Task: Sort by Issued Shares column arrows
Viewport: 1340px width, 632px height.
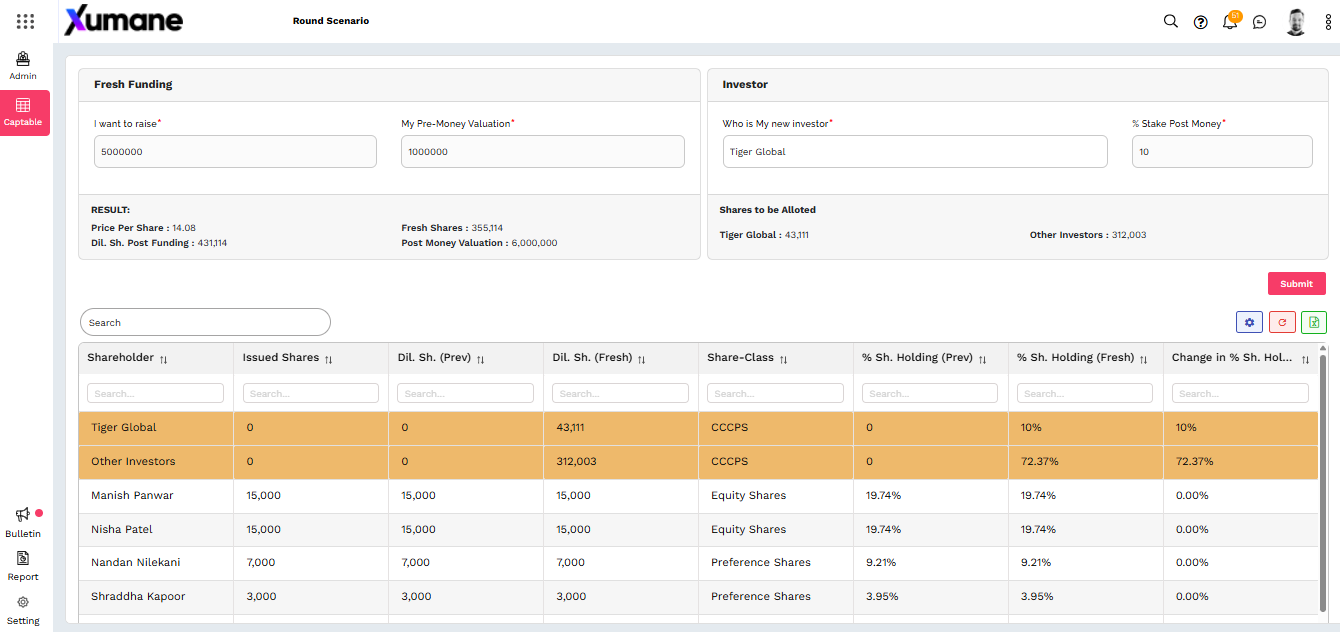Action: (328, 359)
